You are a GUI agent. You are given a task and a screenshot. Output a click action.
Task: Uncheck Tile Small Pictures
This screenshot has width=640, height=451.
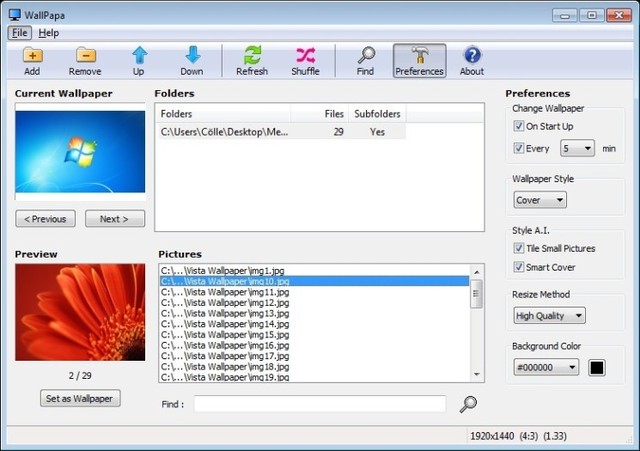[519, 248]
